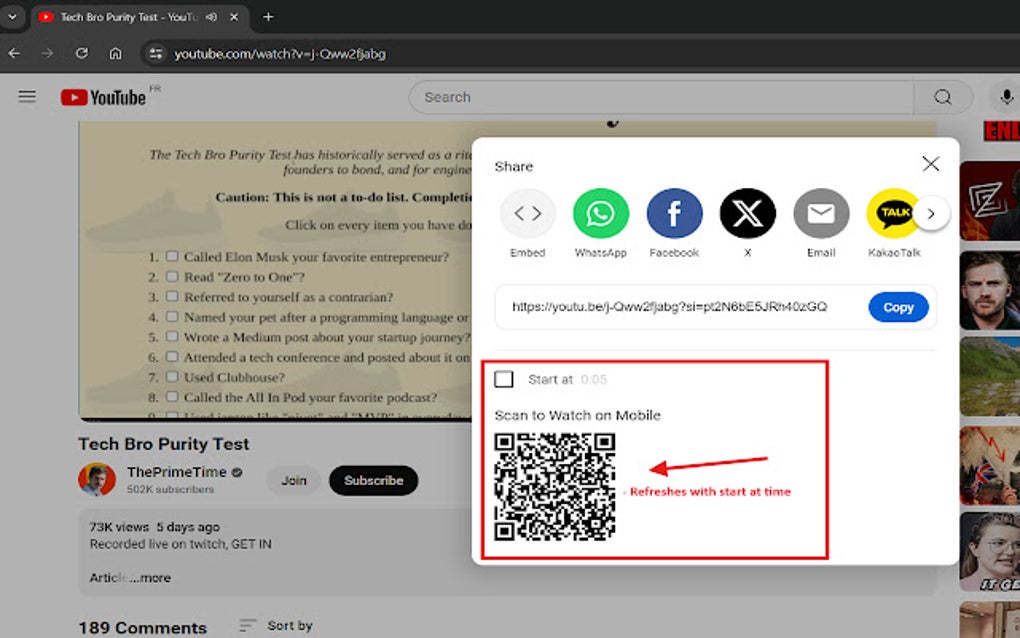The height and width of the screenshot is (638, 1020).
Task: Share the video via KakaoTalk
Action: click(894, 213)
